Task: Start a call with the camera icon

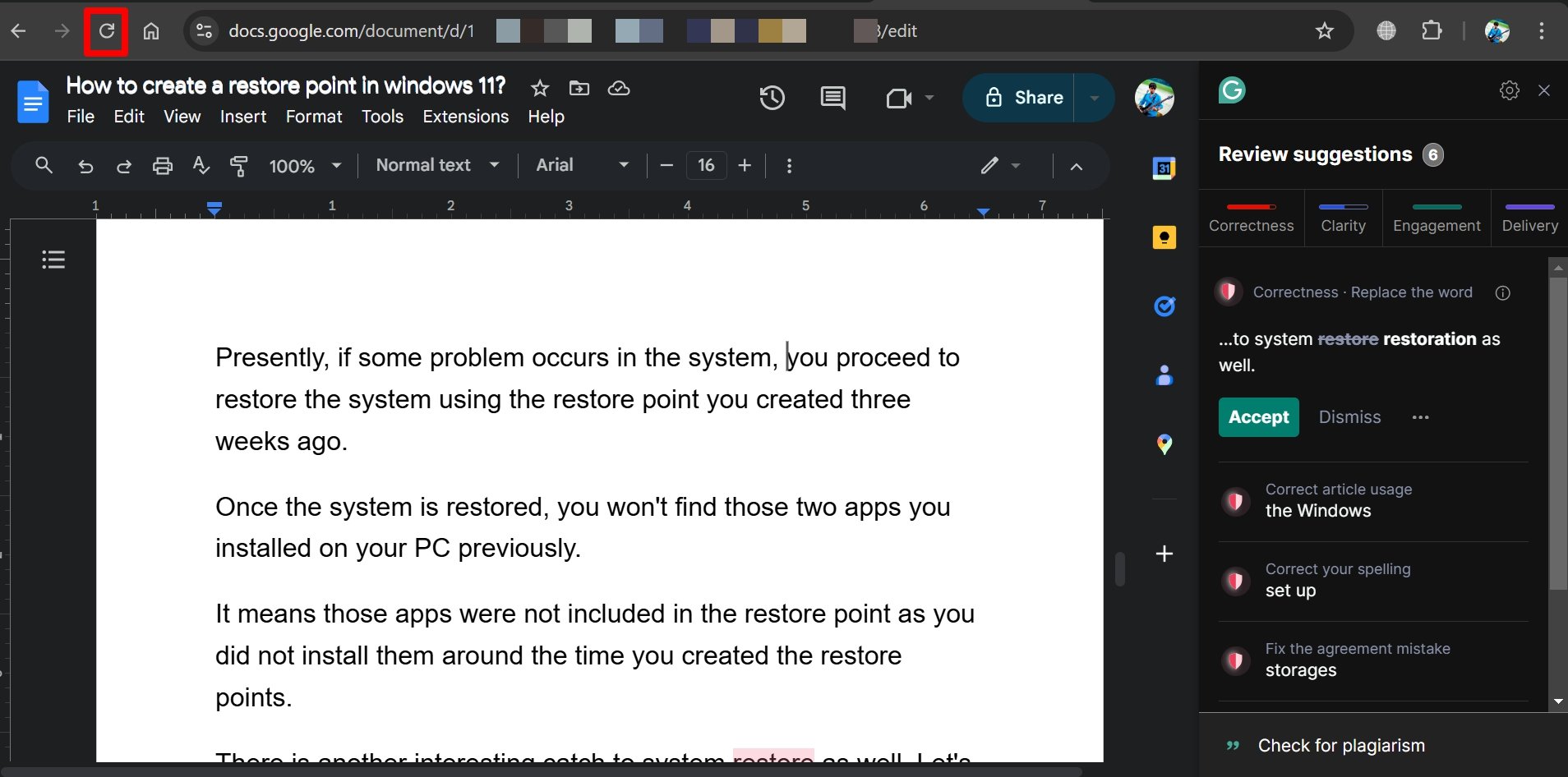Action: (899, 99)
